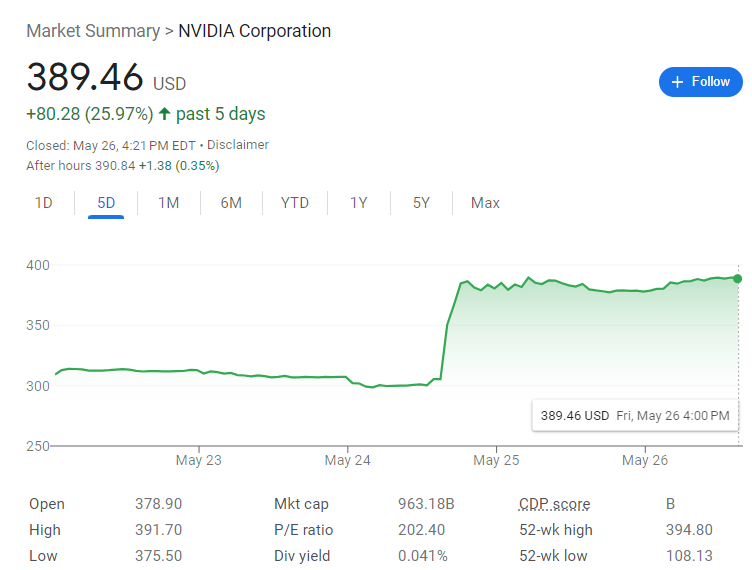Click the Follow button
Viewport: 752px width, 570px height.
[x=700, y=82]
